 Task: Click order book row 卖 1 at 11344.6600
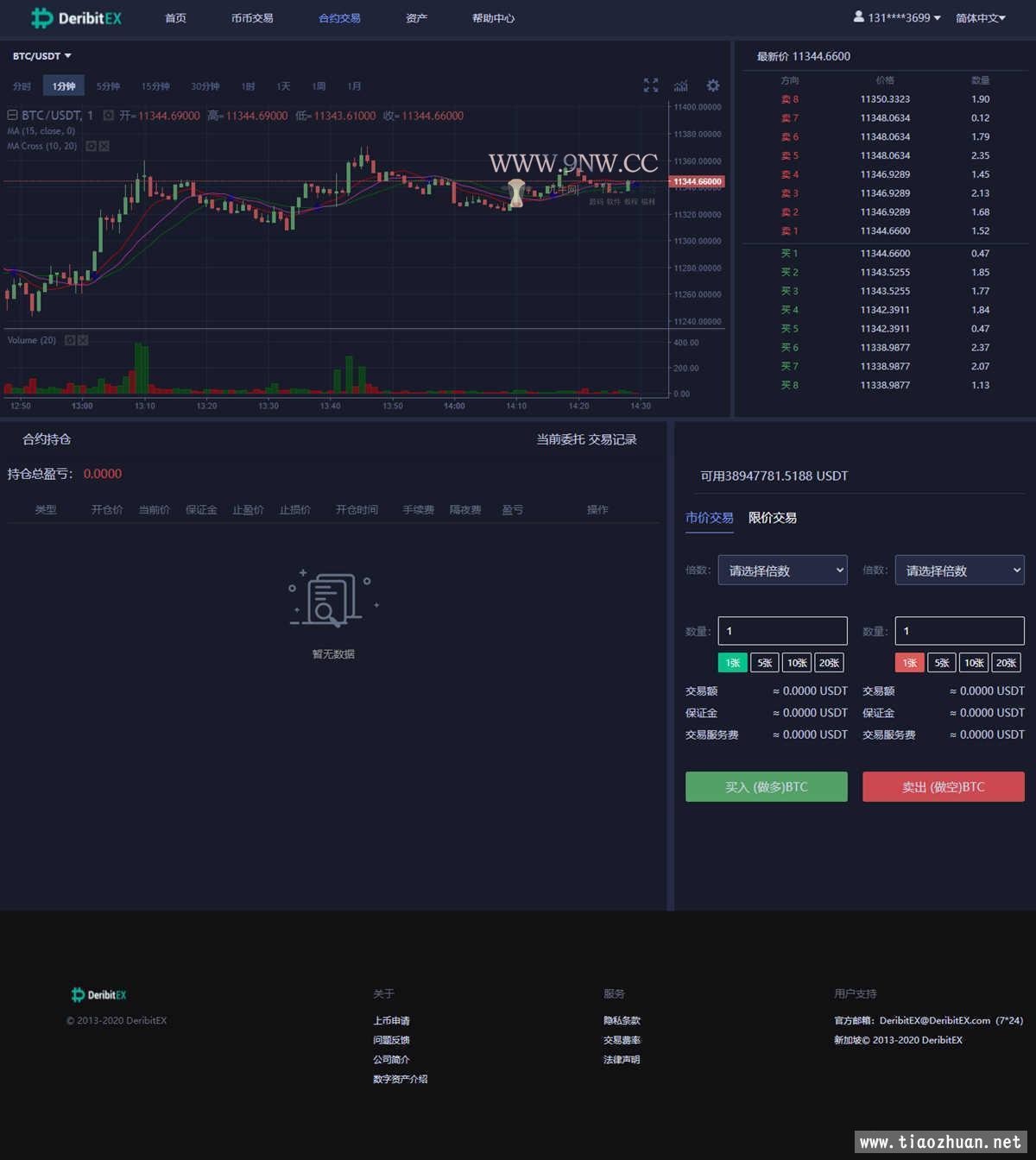[x=885, y=231]
